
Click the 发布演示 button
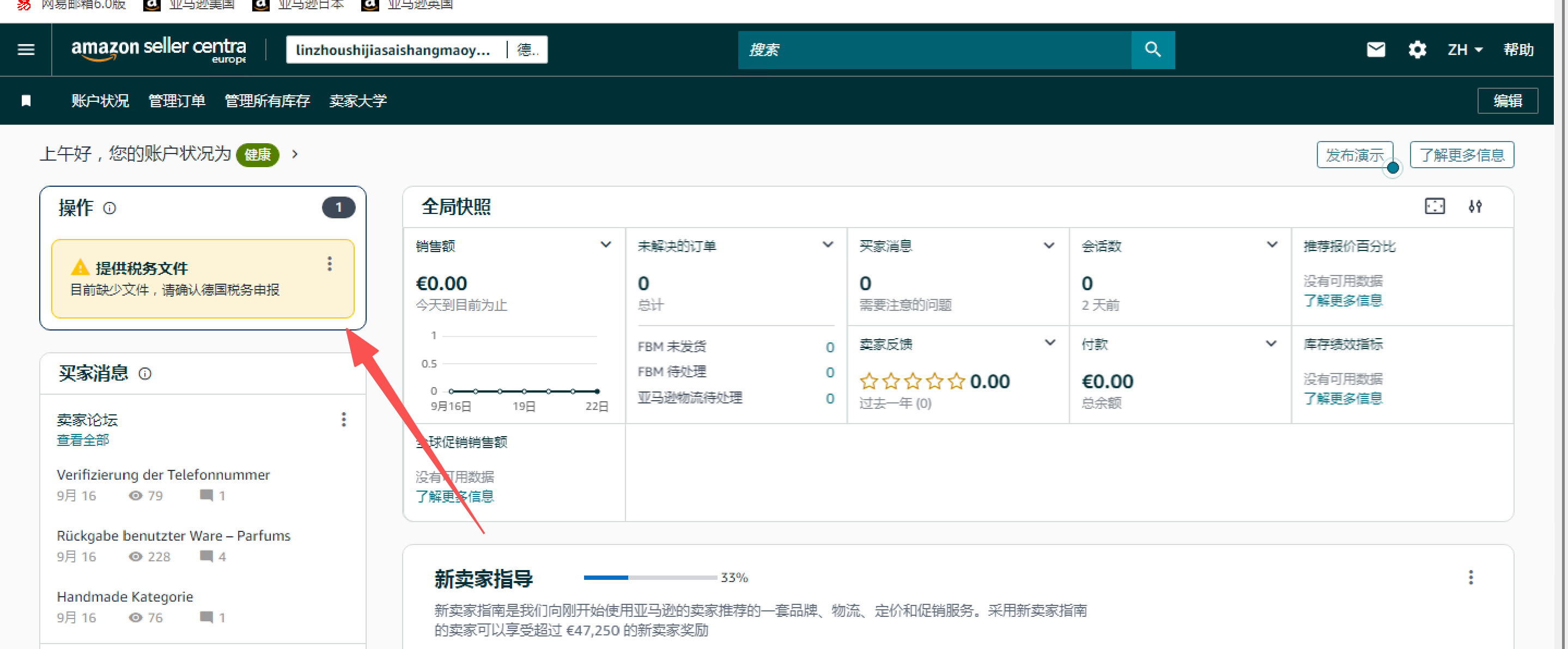1354,155
